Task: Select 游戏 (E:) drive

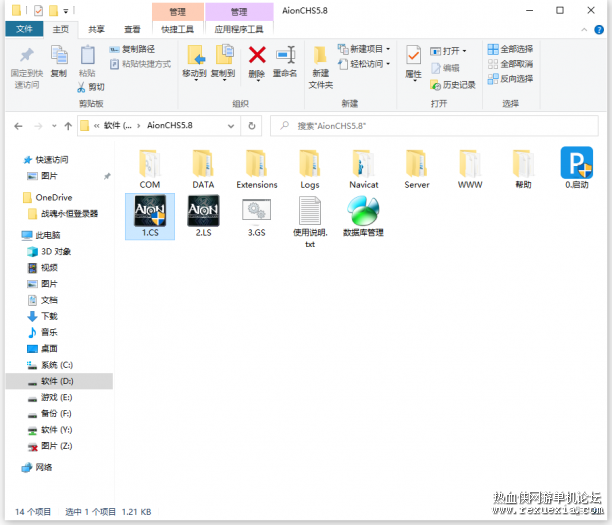Action: [x=50, y=397]
